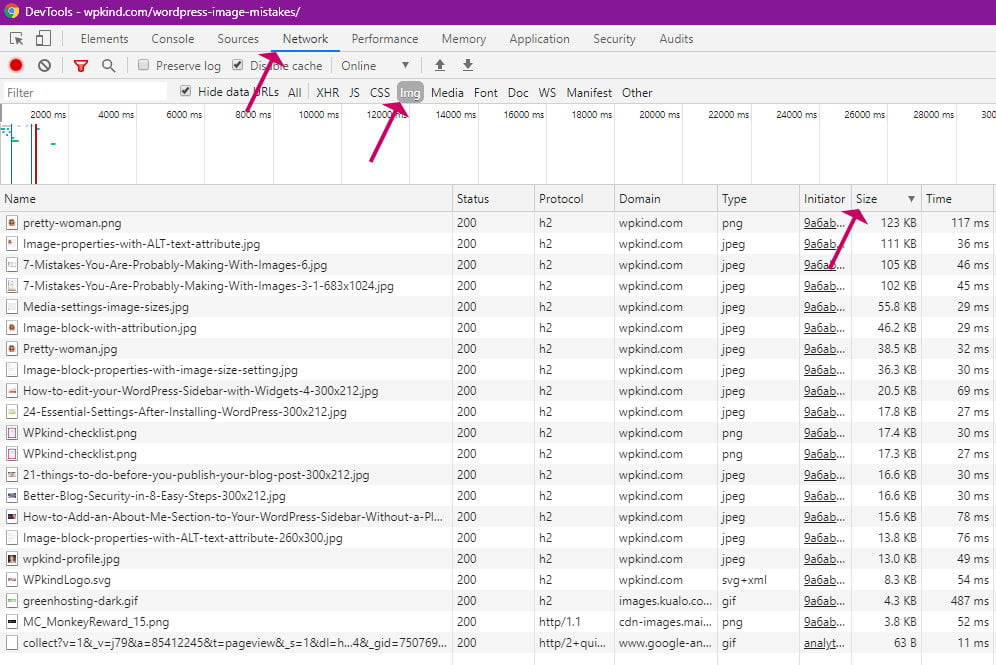Screen dimensions: 996x665
Task: Open the Performance tab
Action: tap(385, 39)
